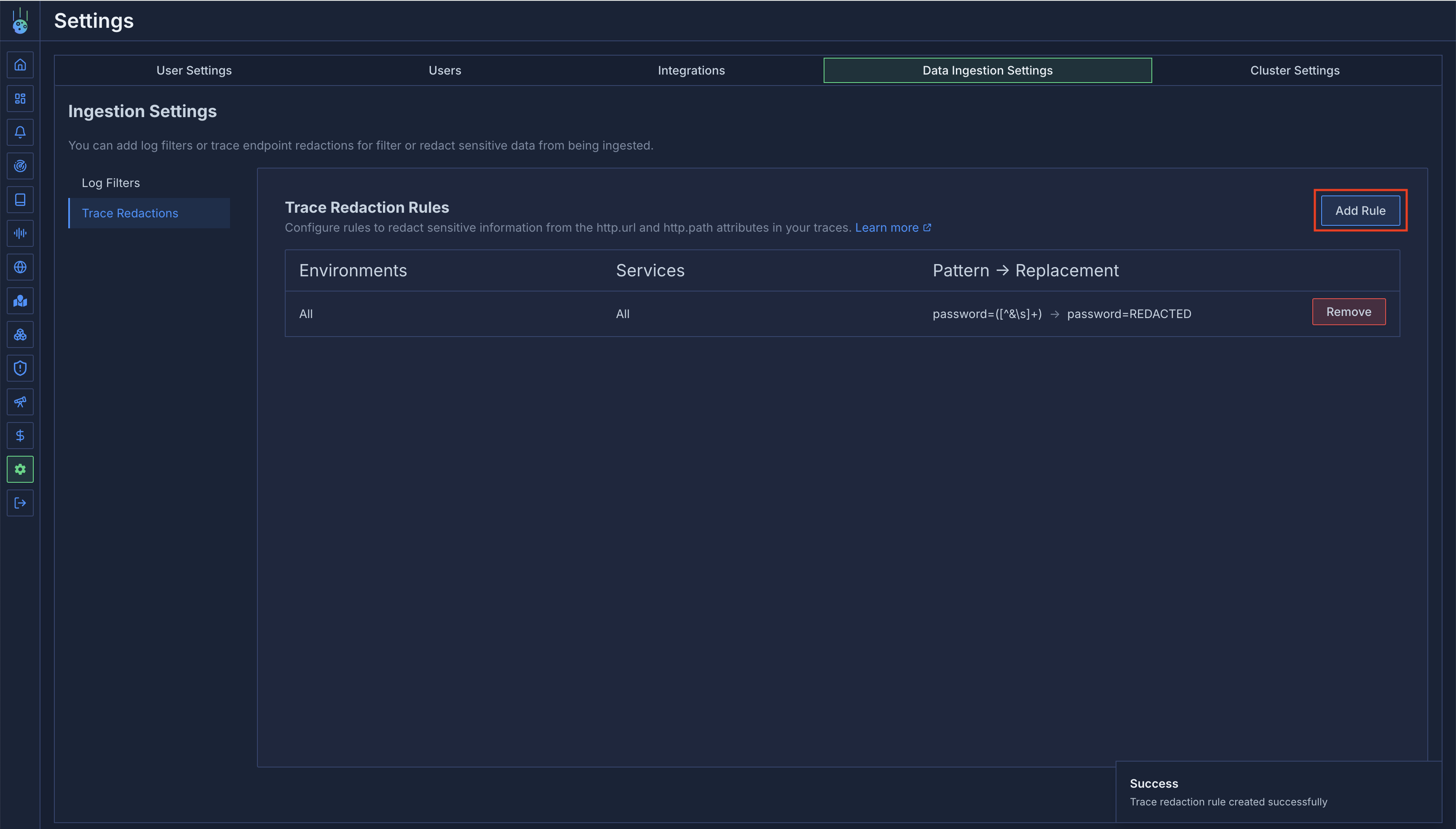
Task: Click the map pin icon in sidebar
Action: [x=20, y=301]
